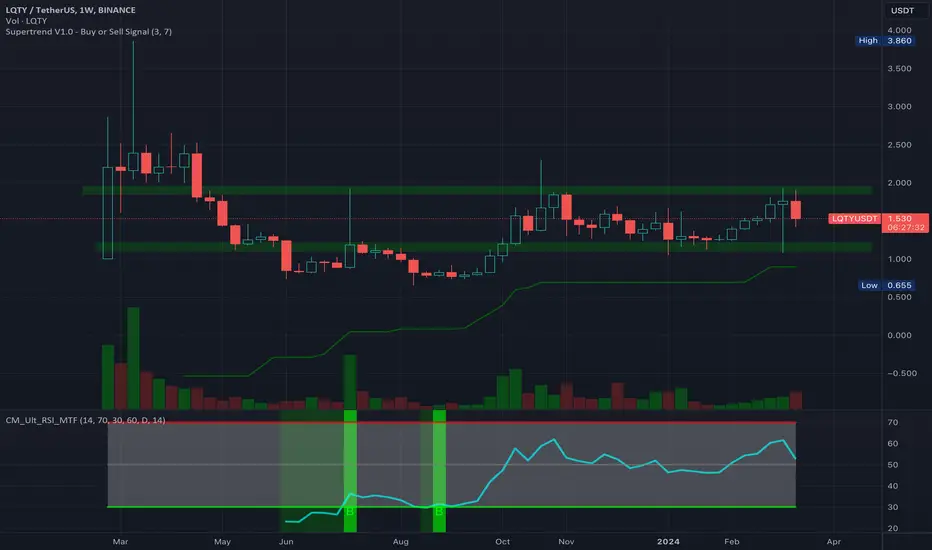Screen dimensions: 932x550
Task: Select the Supertrend V1.0 indicator label
Action: [x=89, y=32]
